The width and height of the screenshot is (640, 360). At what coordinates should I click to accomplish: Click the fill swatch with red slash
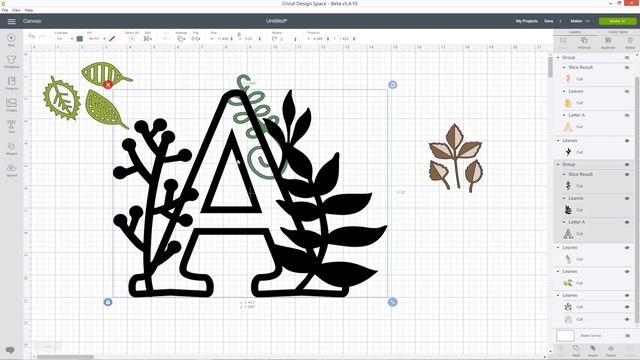click(112, 39)
